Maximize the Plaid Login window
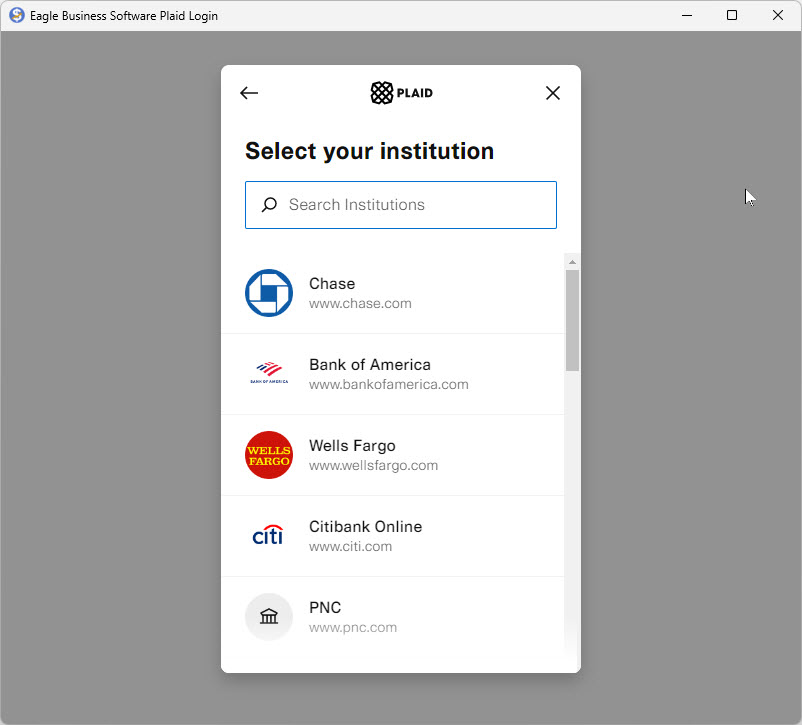 (732, 15)
